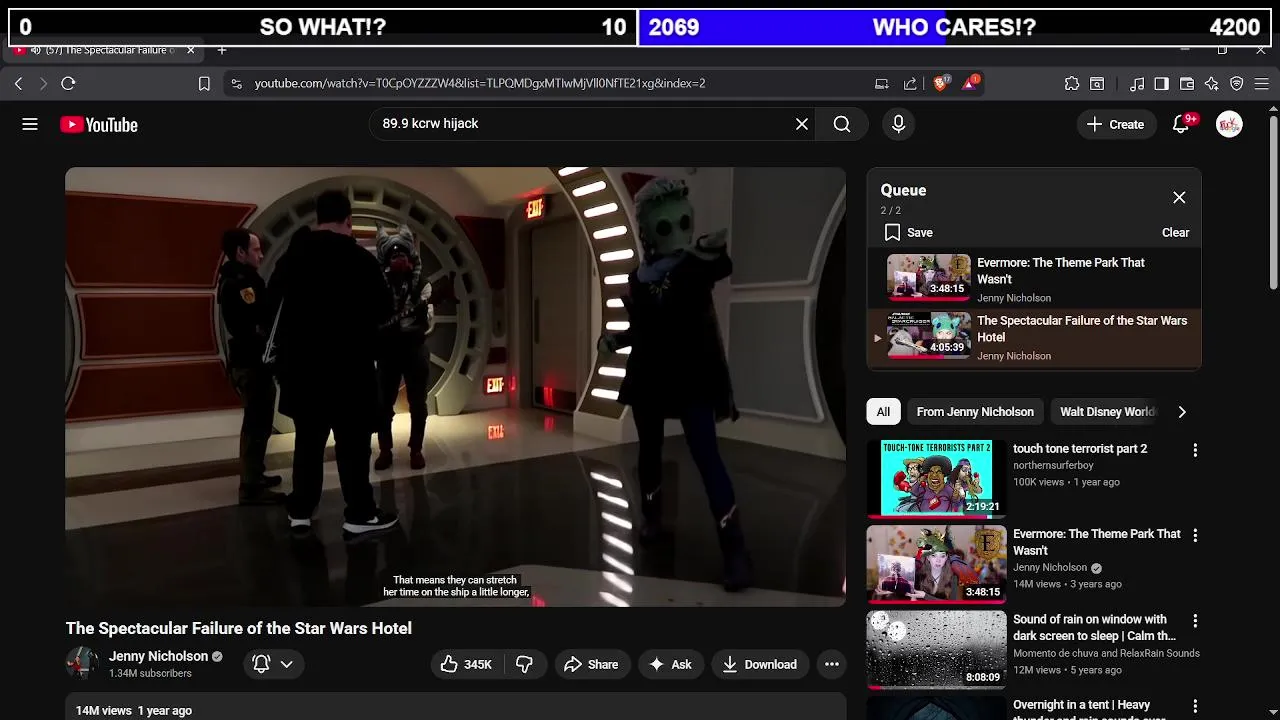Go to YouTube home via the logo
This screenshot has width=1280, height=720.
pyautogui.click(x=98, y=125)
